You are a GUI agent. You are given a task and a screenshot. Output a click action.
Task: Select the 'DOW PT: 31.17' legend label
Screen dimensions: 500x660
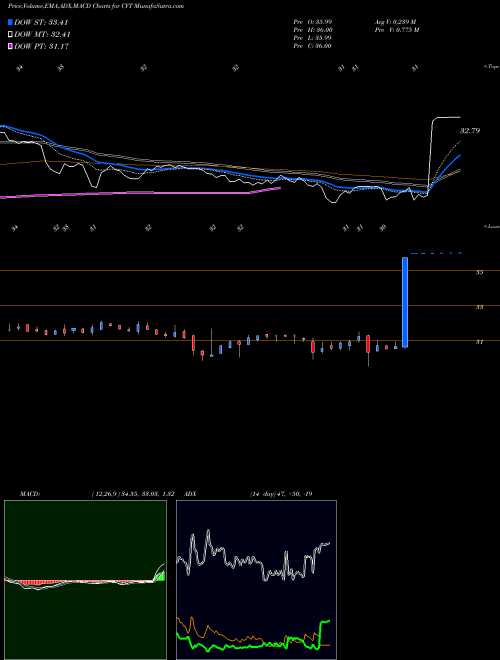pyautogui.click(x=41, y=46)
